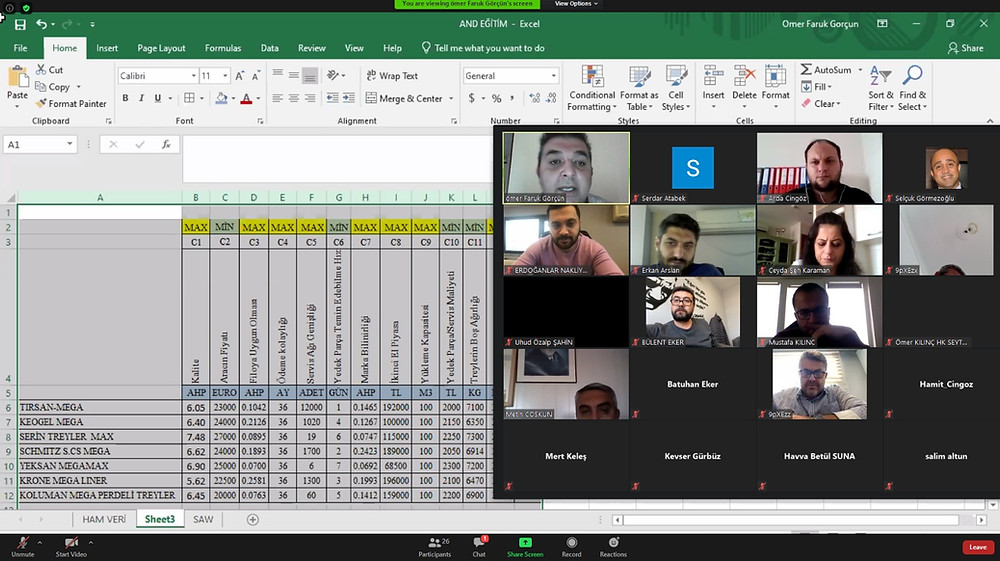Switch to Formulas ribbon tab
This screenshot has width=1000, height=561.
coord(223,48)
